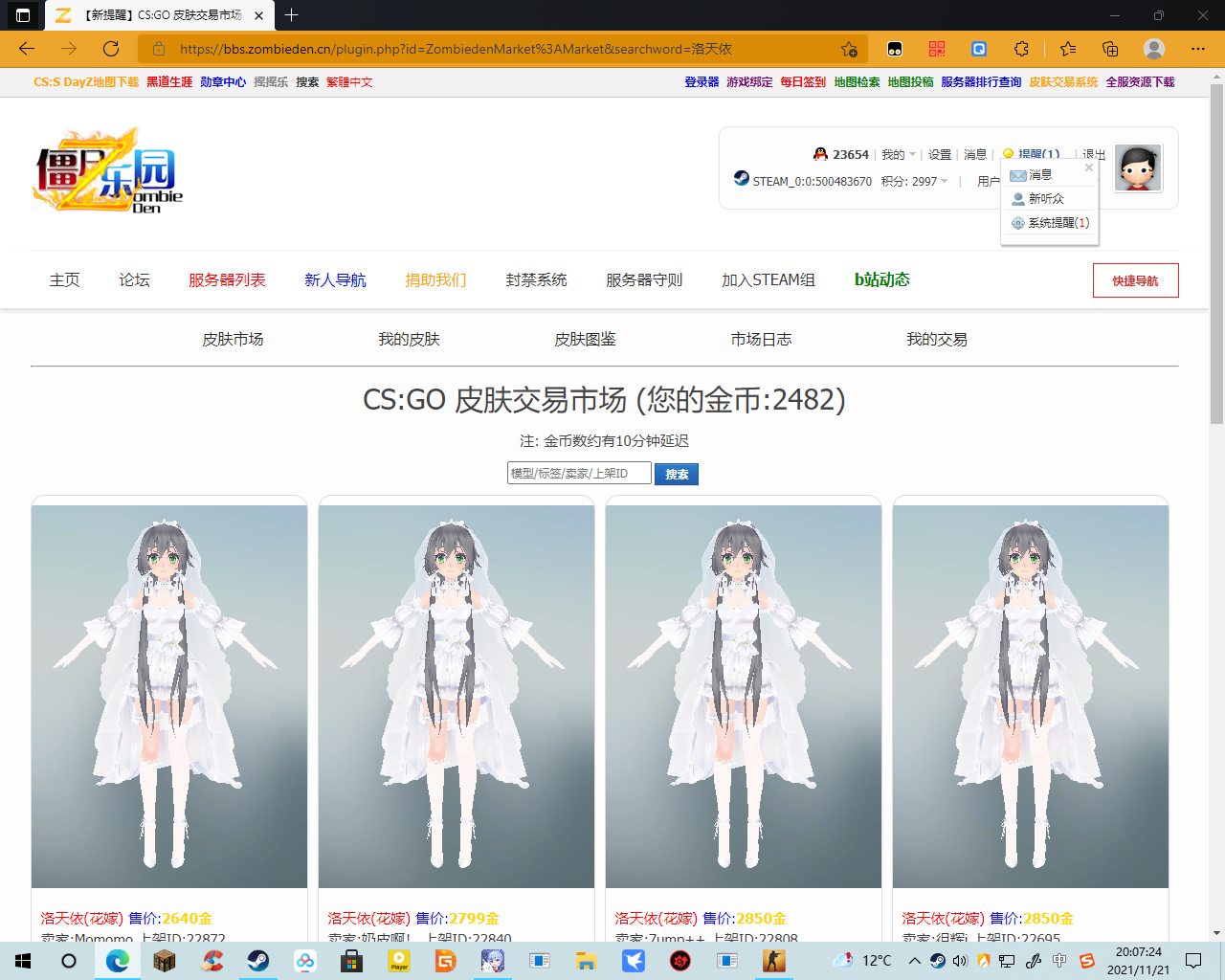The width and height of the screenshot is (1225, 980).
Task: Reload the page with the refresh icon
Action: tap(111, 49)
